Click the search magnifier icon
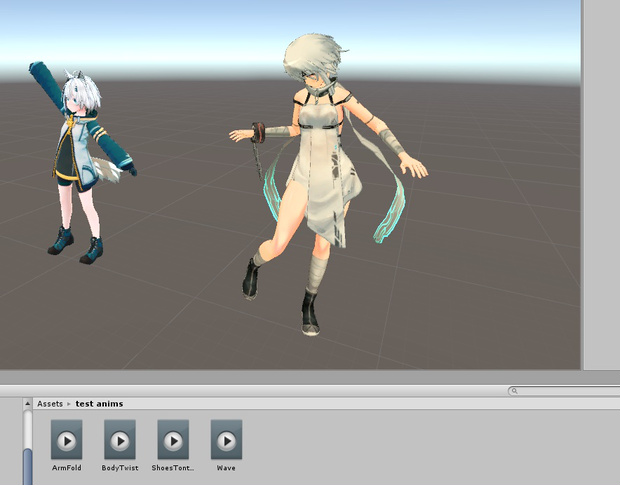Viewport: 620px width, 485px height. pyautogui.click(x=514, y=391)
